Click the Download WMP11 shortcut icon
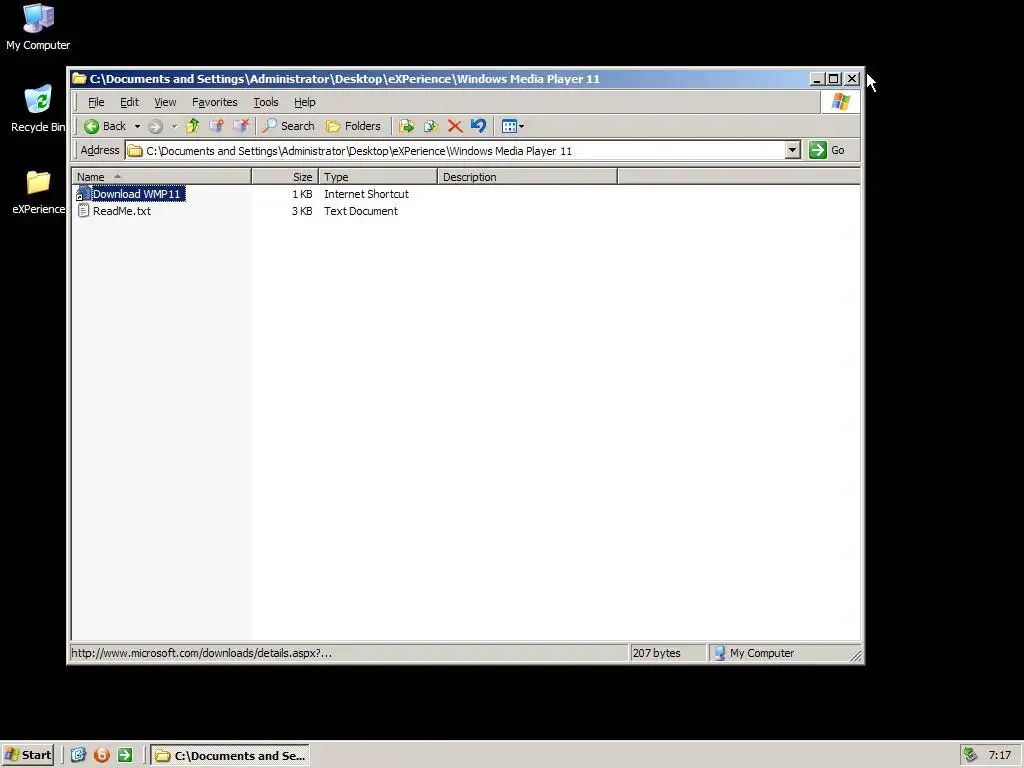 83,194
